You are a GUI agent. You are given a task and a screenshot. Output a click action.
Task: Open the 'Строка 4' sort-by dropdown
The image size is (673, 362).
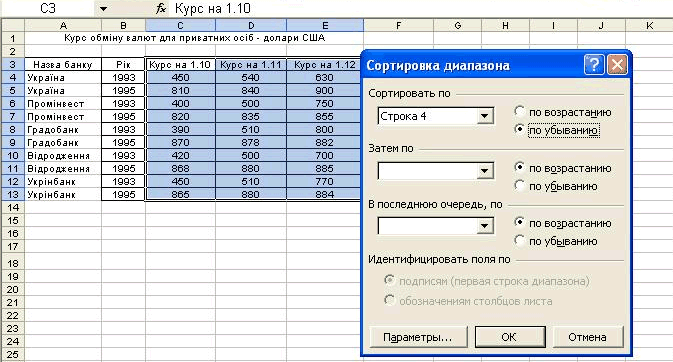485,116
